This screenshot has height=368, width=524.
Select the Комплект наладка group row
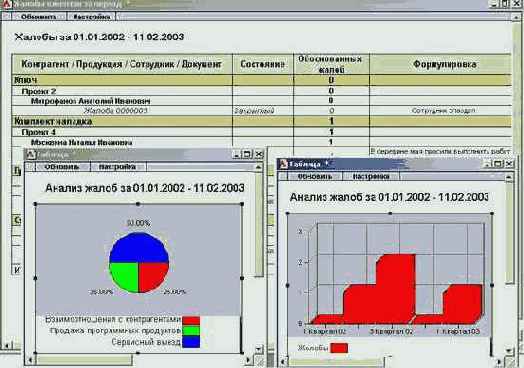pyautogui.click(x=262, y=121)
